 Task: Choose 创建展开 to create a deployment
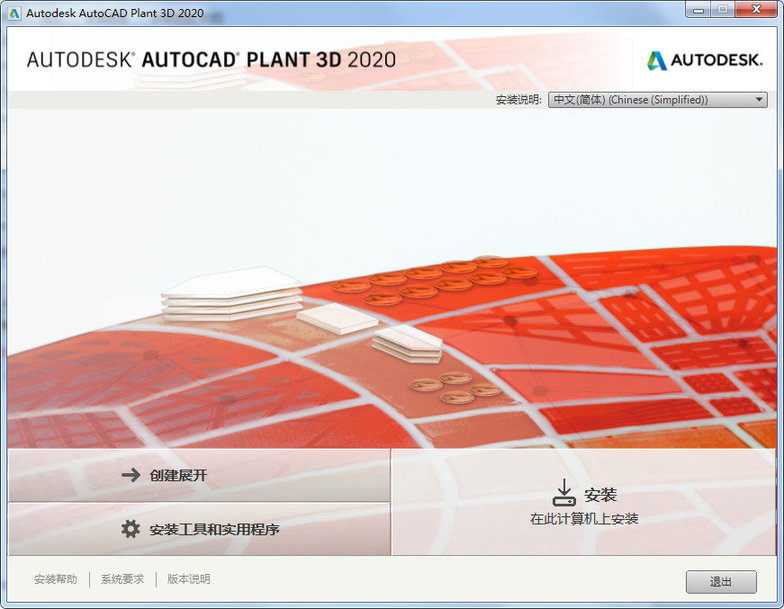[200, 475]
